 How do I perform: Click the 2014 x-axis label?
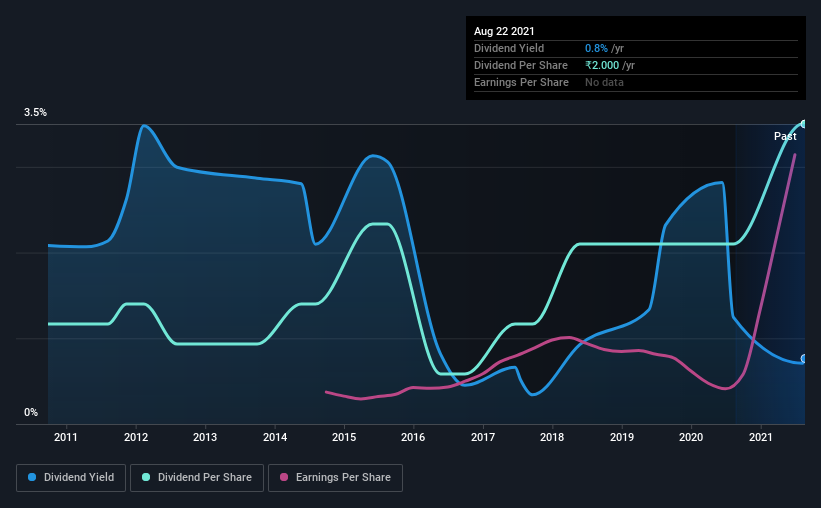point(275,437)
